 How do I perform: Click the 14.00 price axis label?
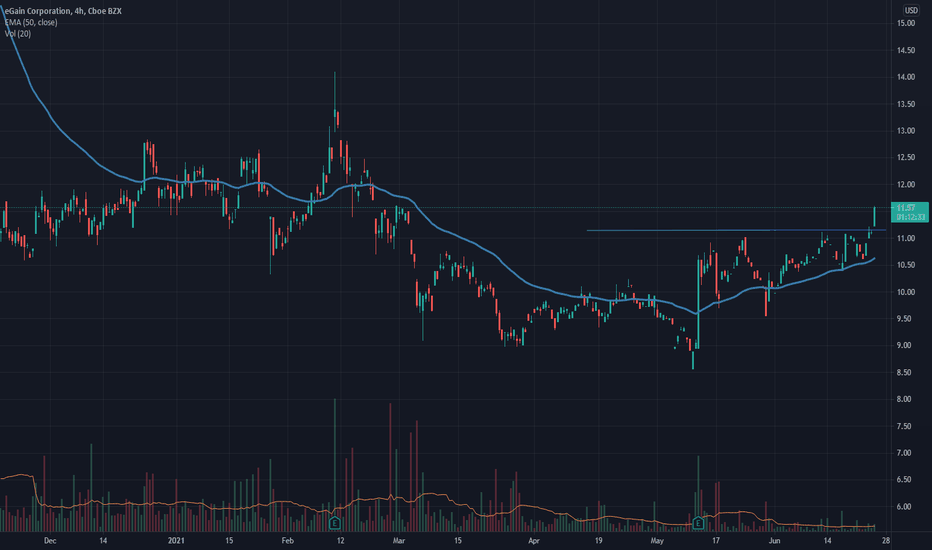tap(906, 77)
